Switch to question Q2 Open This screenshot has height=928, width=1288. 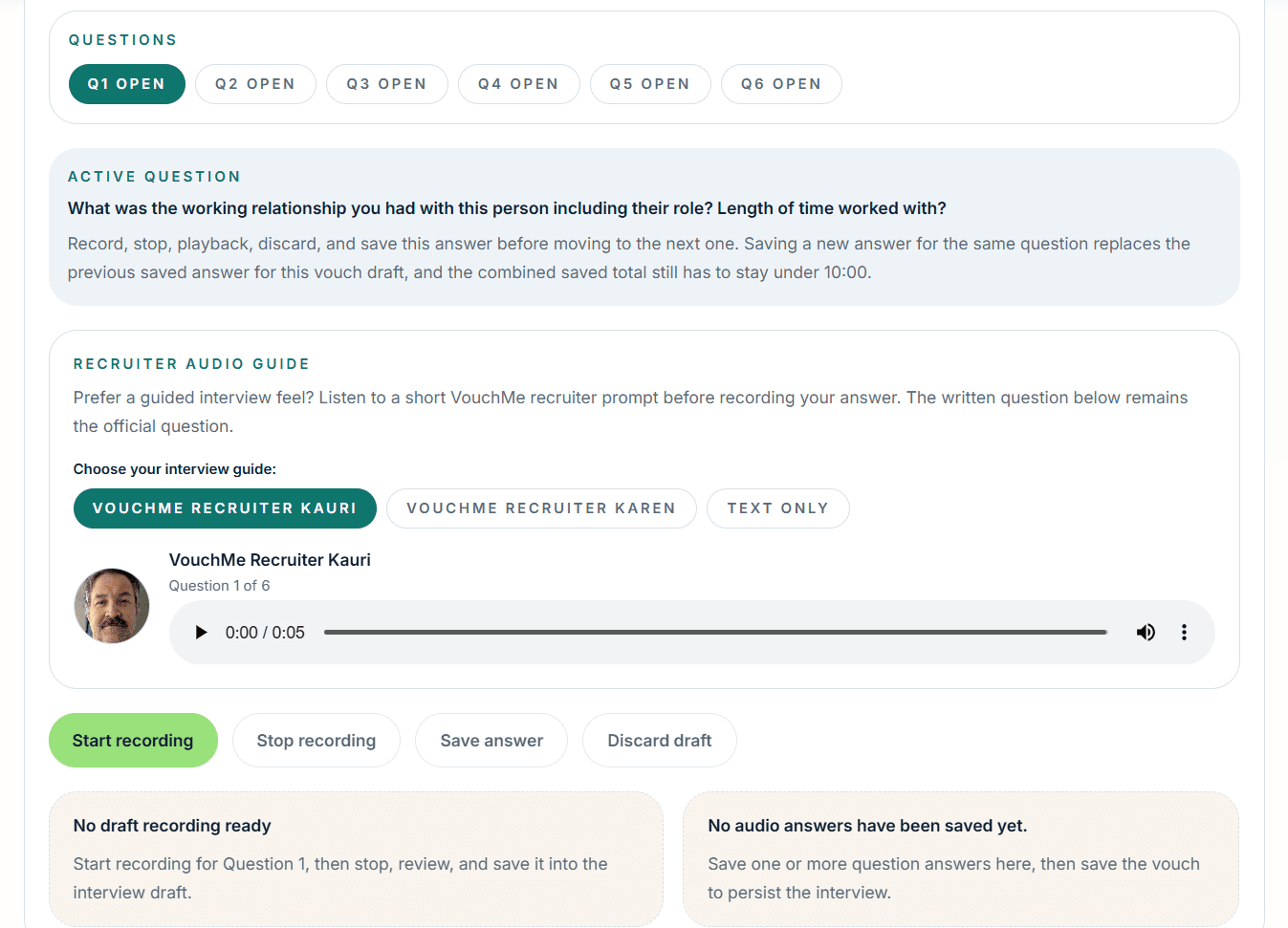tap(255, 84)
